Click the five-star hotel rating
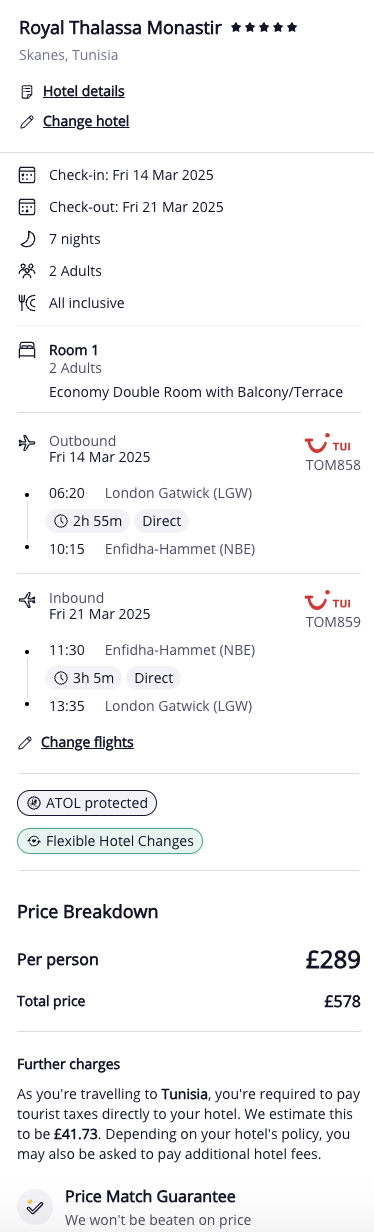The width and height of the screenshot is (374, 1232). (x=264, y=28)
